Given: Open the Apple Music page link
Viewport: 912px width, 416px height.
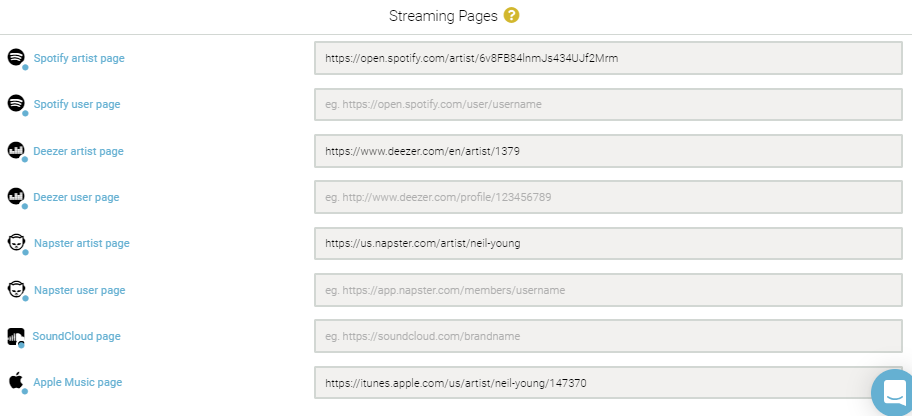Looking at the screenshot, I should pos(78,382).
